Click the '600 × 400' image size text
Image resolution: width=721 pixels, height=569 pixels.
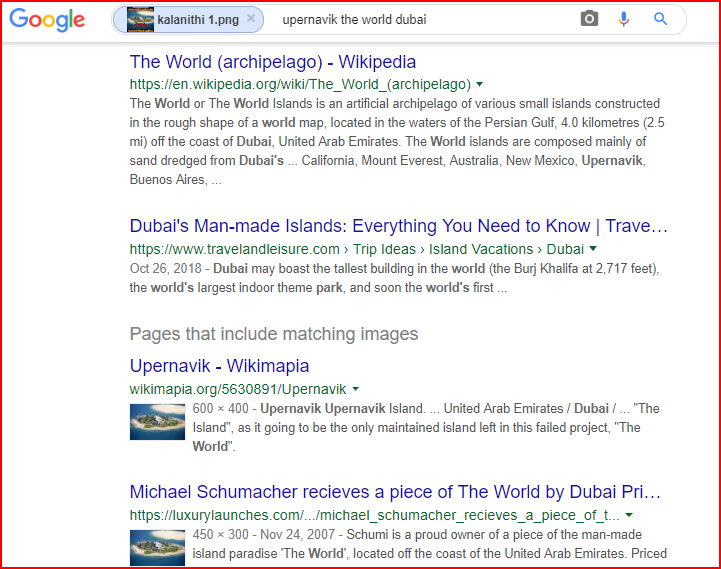coord(220,408)
